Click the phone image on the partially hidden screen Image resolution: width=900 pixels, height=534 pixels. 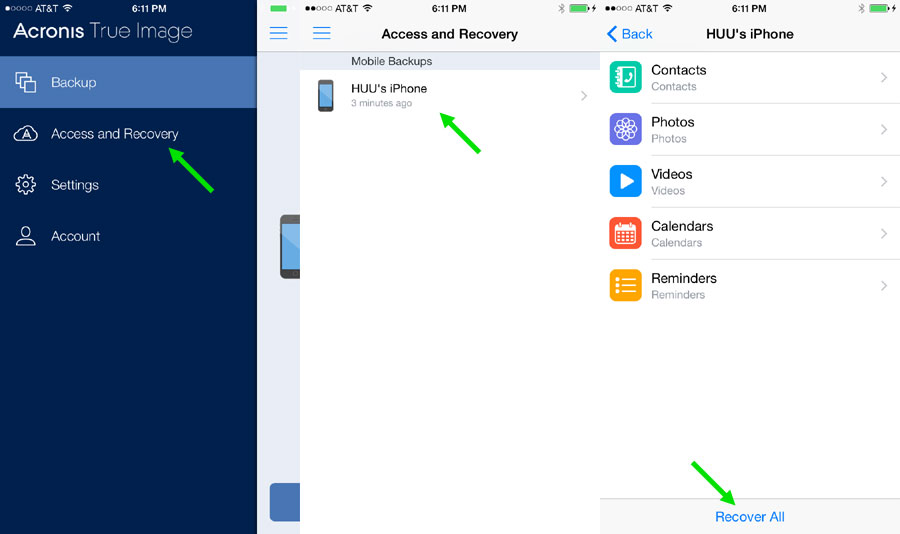[290, 247]
